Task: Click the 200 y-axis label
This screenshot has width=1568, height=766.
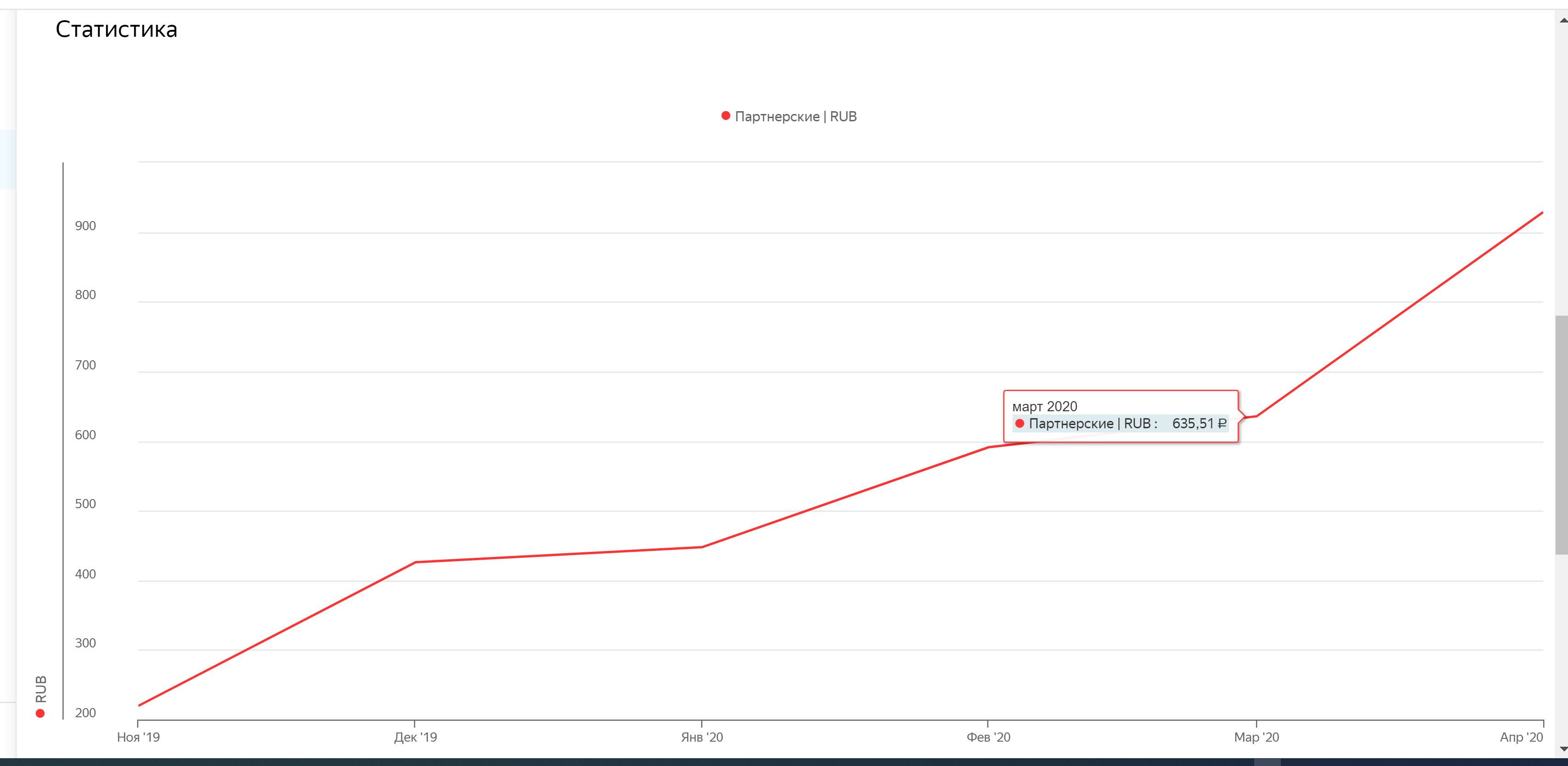Action: tap(85, 712)
